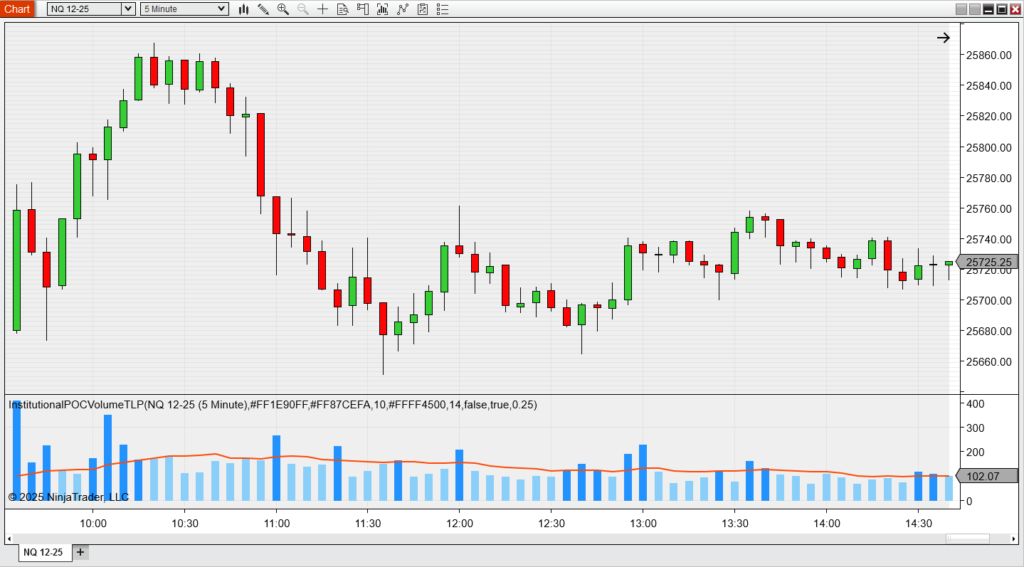Screen dimensions: 1024x567
Task: Activate the crosshair cursor tool
Action: coord(322,9)
